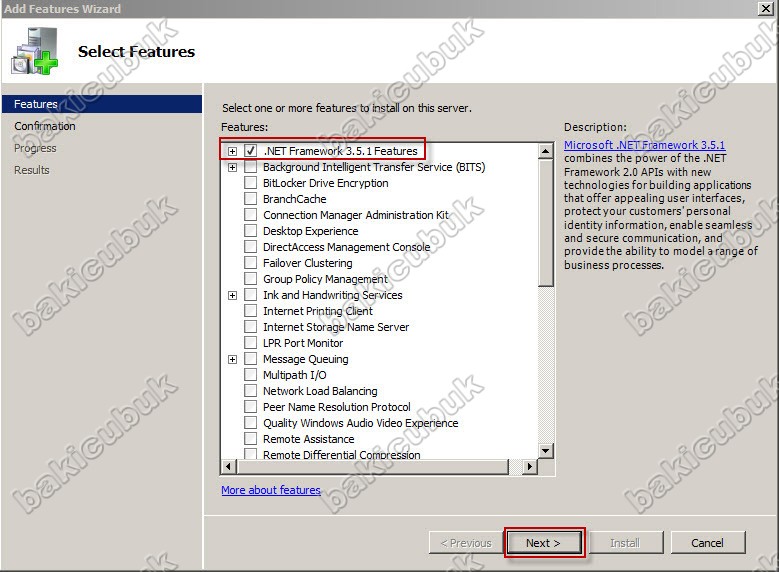Expand Ink and Handwriting Services node
779x572 pixels.
[232, 295]
